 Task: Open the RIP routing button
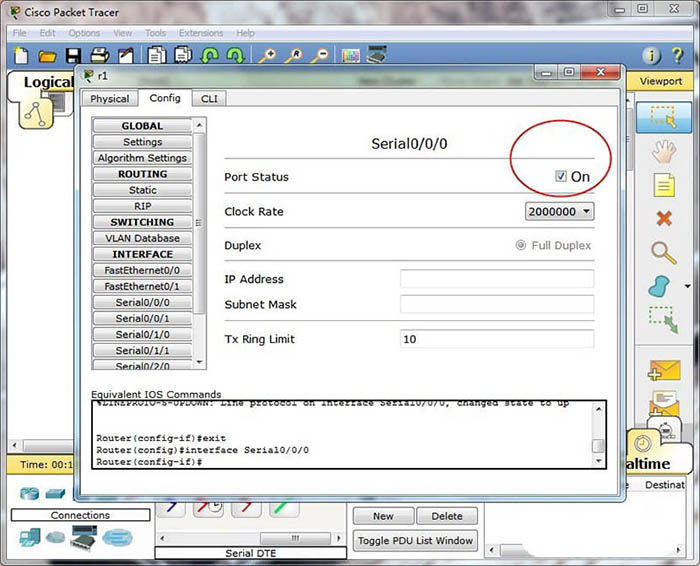pos(142,206)
